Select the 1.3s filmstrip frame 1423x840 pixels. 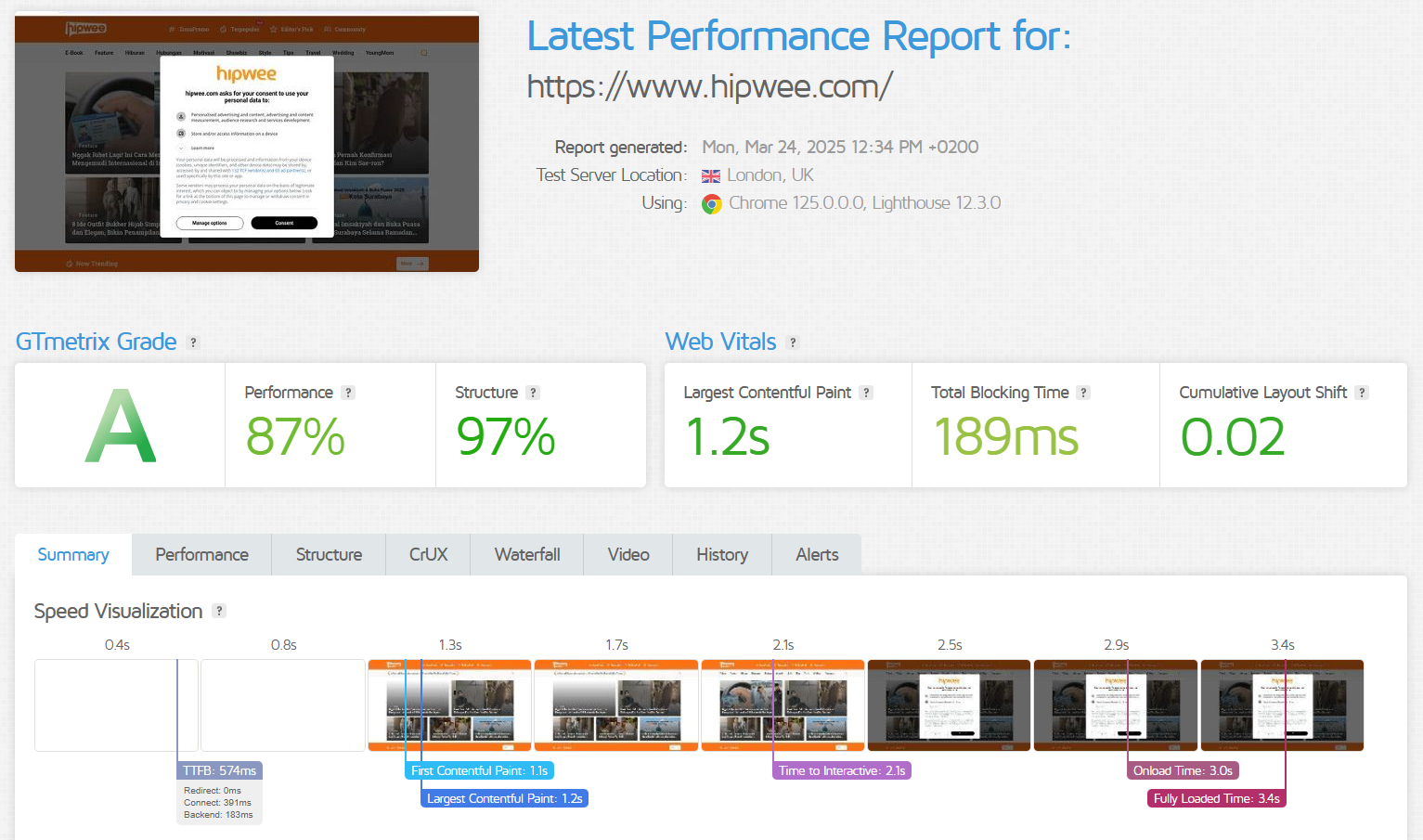click(449, 705)
